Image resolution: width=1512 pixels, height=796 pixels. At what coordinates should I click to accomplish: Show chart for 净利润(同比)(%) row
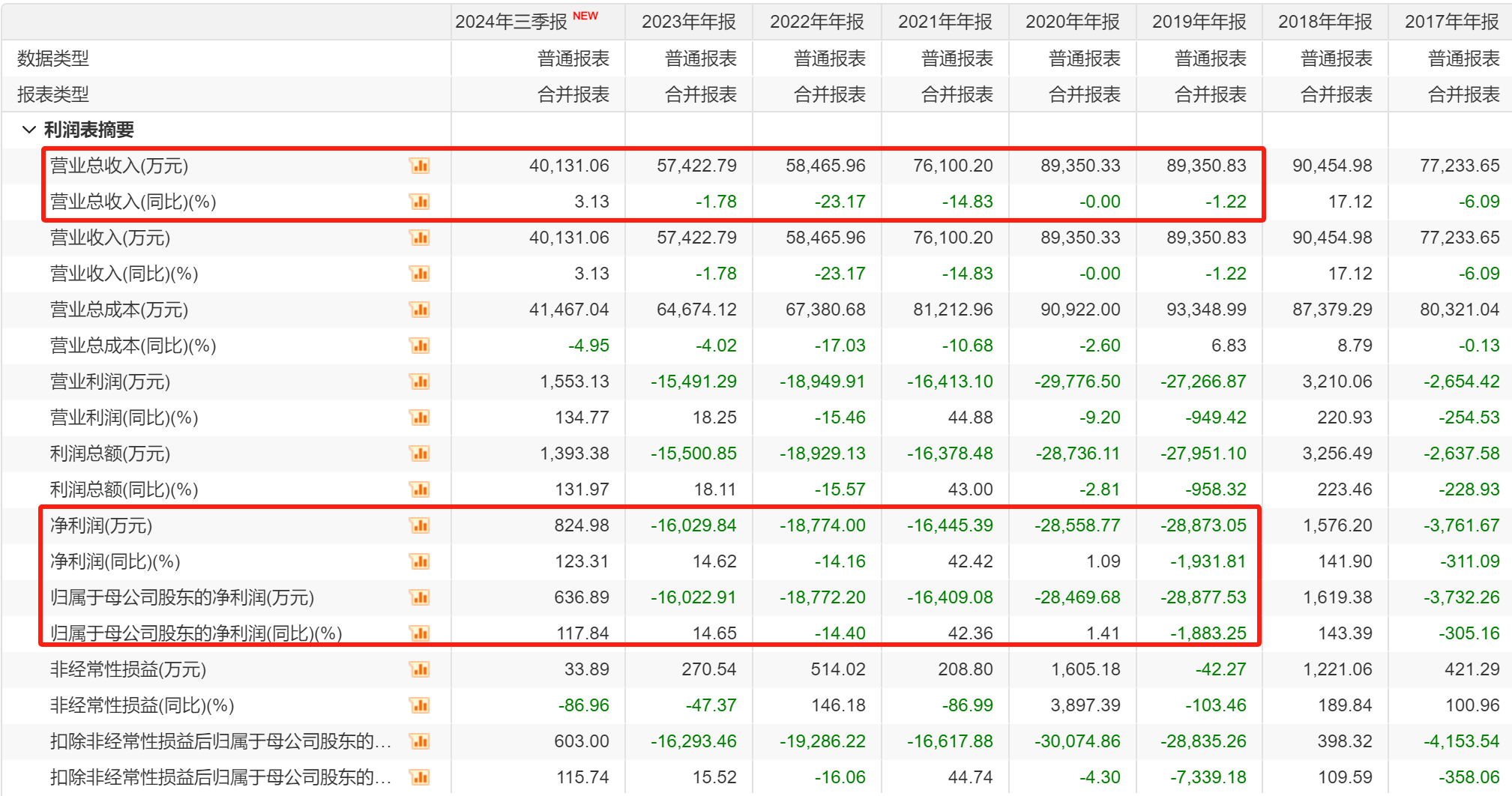[x=419, y=561]
